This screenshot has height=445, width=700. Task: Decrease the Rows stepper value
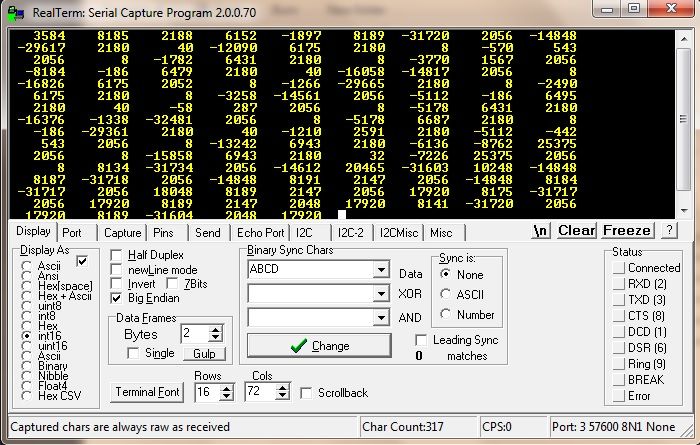pos(226,396)
